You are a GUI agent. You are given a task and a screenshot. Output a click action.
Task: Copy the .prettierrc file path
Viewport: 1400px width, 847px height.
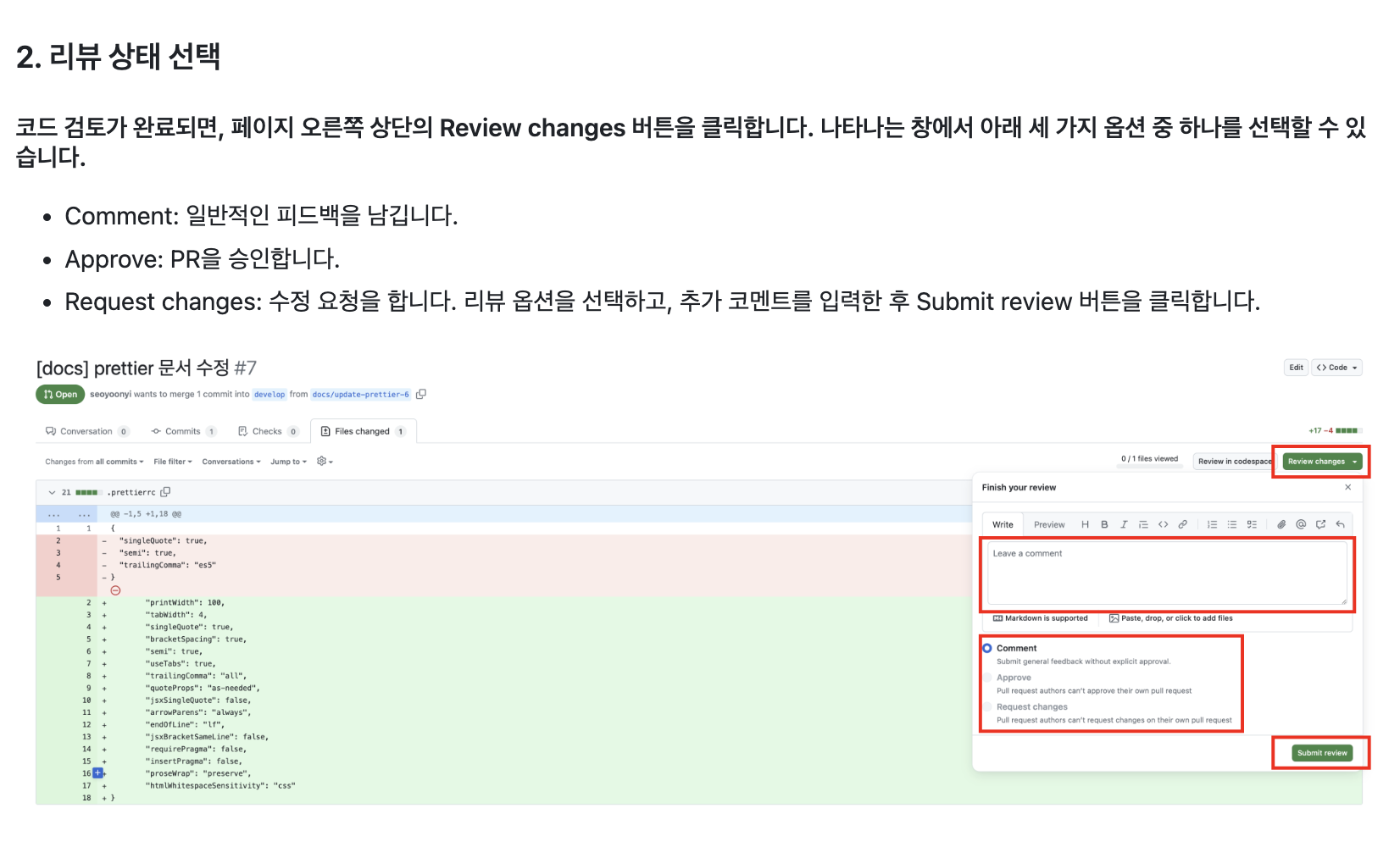click(x=165, y=492)
